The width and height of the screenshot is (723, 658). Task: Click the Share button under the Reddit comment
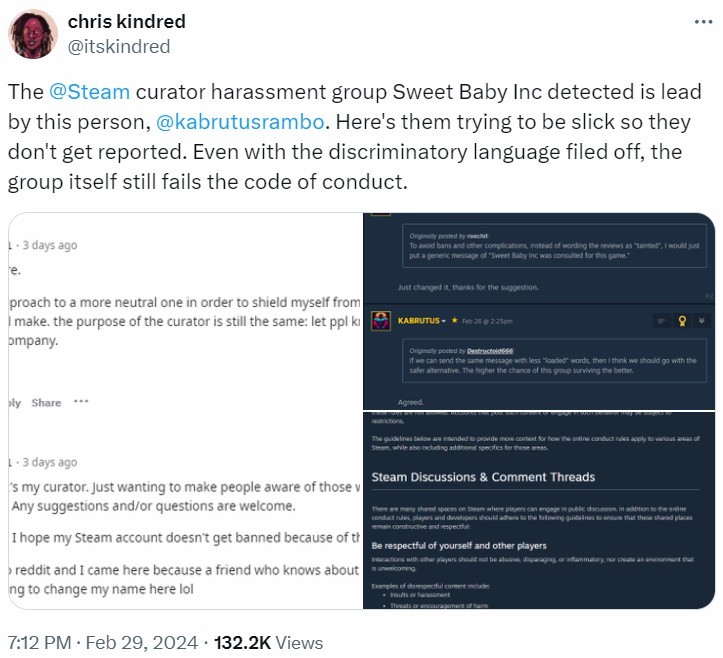(x=46, y=403)
